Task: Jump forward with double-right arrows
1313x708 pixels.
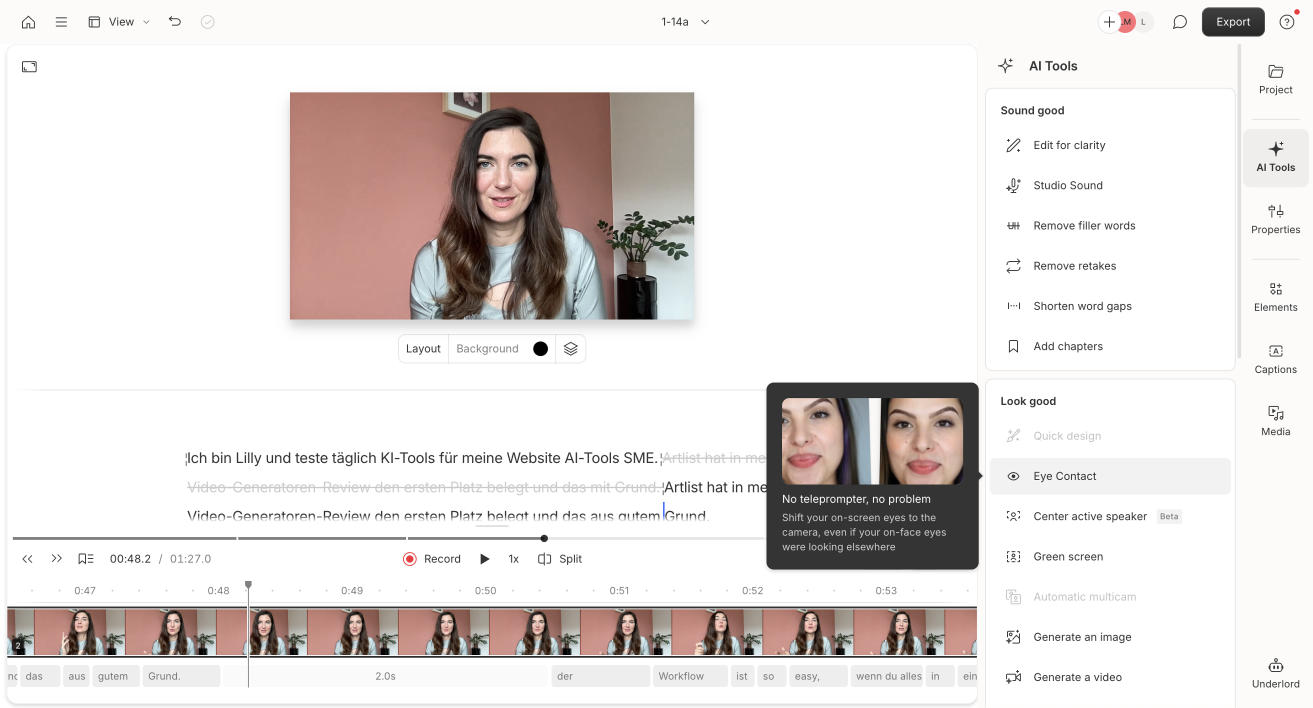Action: tap(57, 559)
